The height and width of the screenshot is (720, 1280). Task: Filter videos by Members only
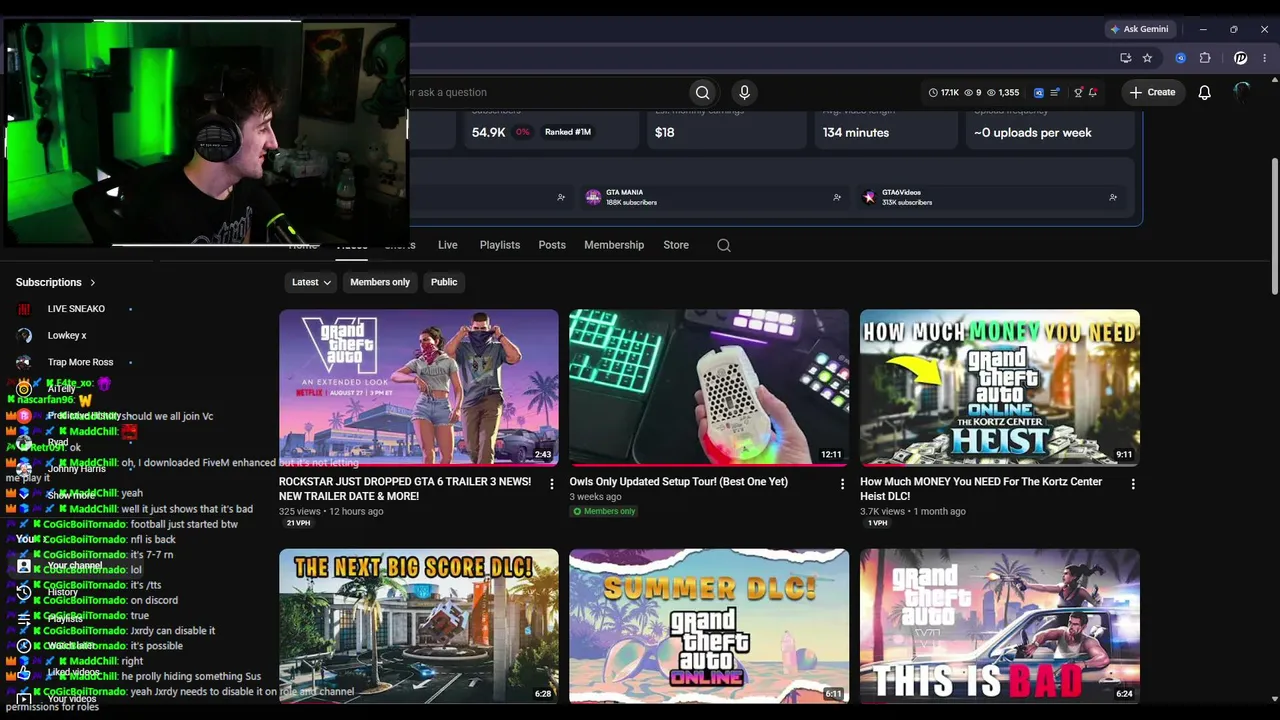380,282
